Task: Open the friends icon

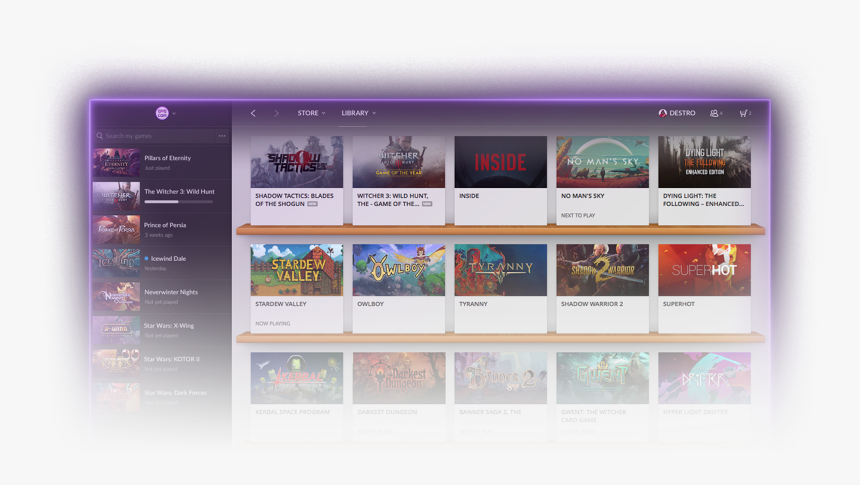Action: (x=716, y=113)
